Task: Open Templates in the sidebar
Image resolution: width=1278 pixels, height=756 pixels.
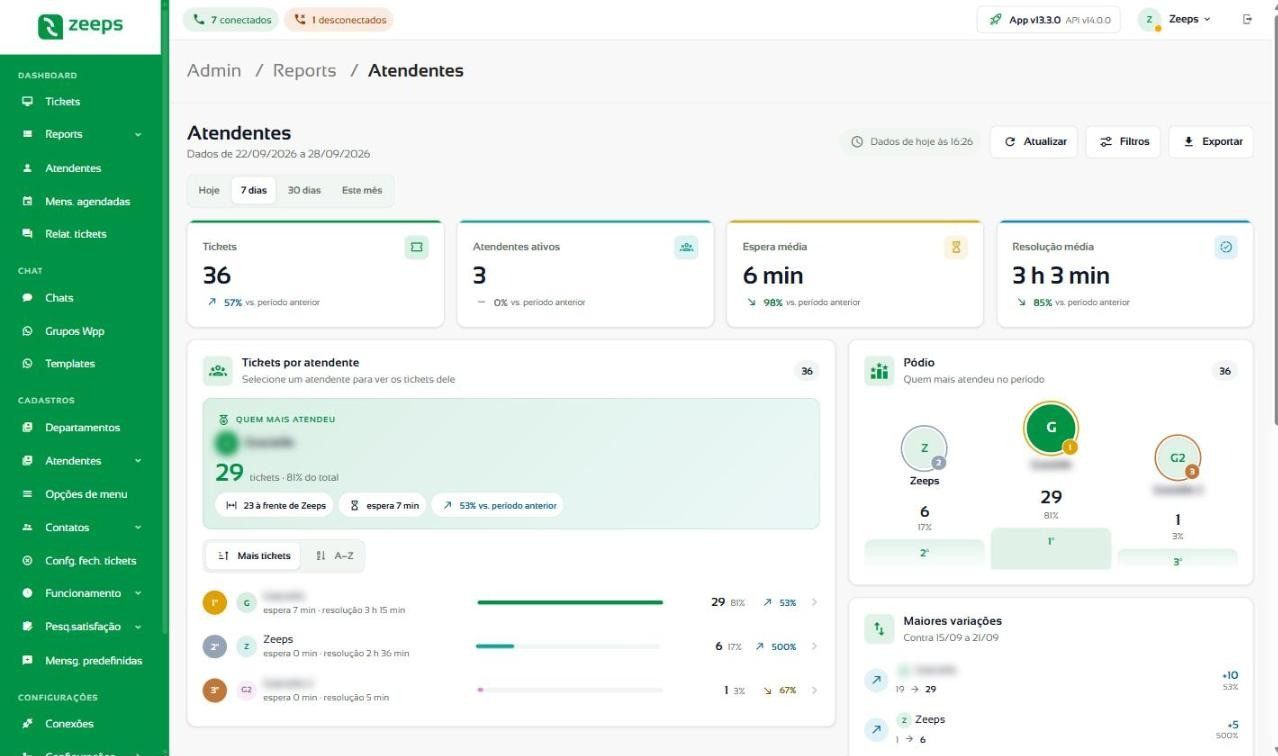Action: pyautogui.click(x=70, y=364)
